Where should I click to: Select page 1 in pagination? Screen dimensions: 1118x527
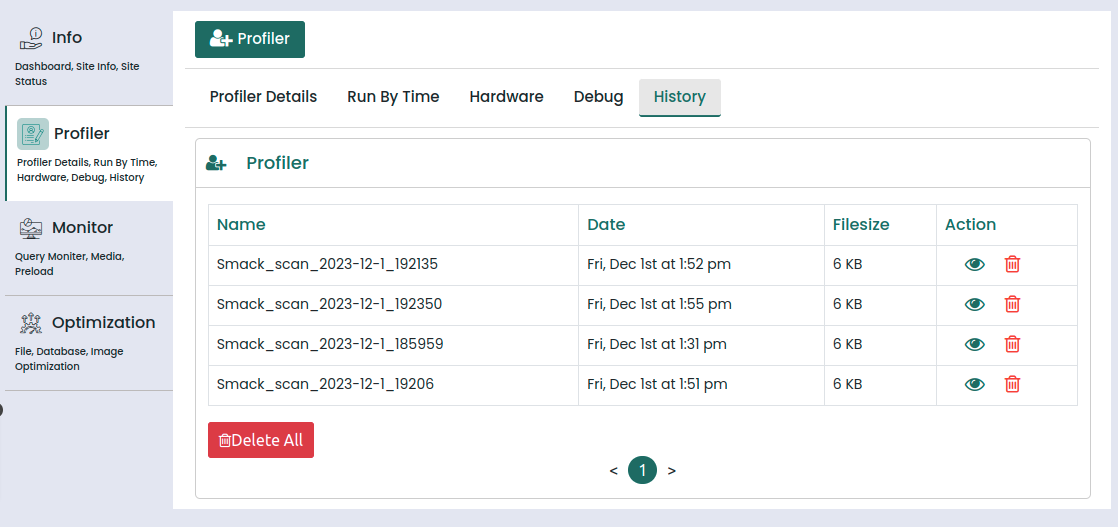pyautogui.click(x=642, y=471)
